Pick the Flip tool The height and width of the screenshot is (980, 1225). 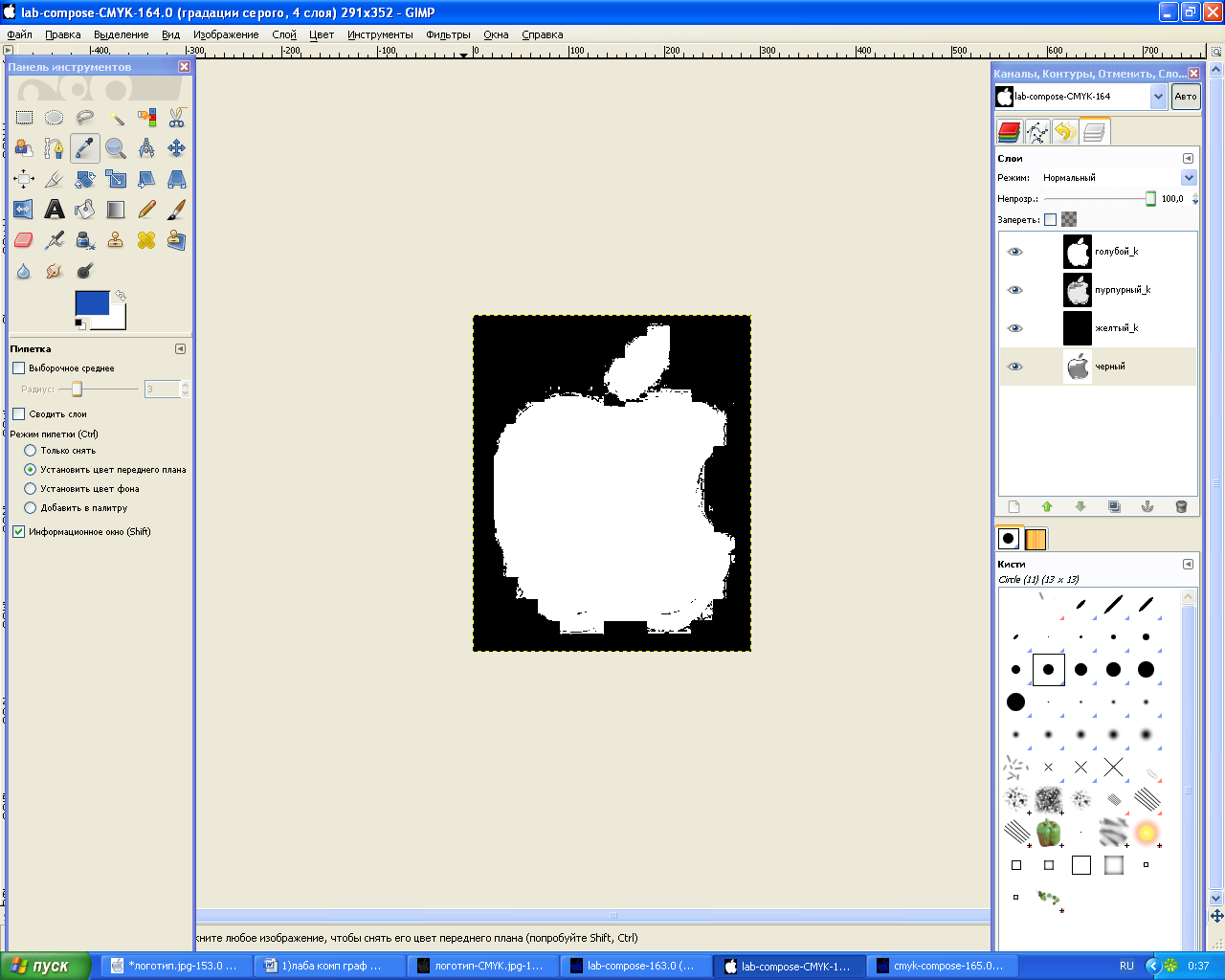24,210
